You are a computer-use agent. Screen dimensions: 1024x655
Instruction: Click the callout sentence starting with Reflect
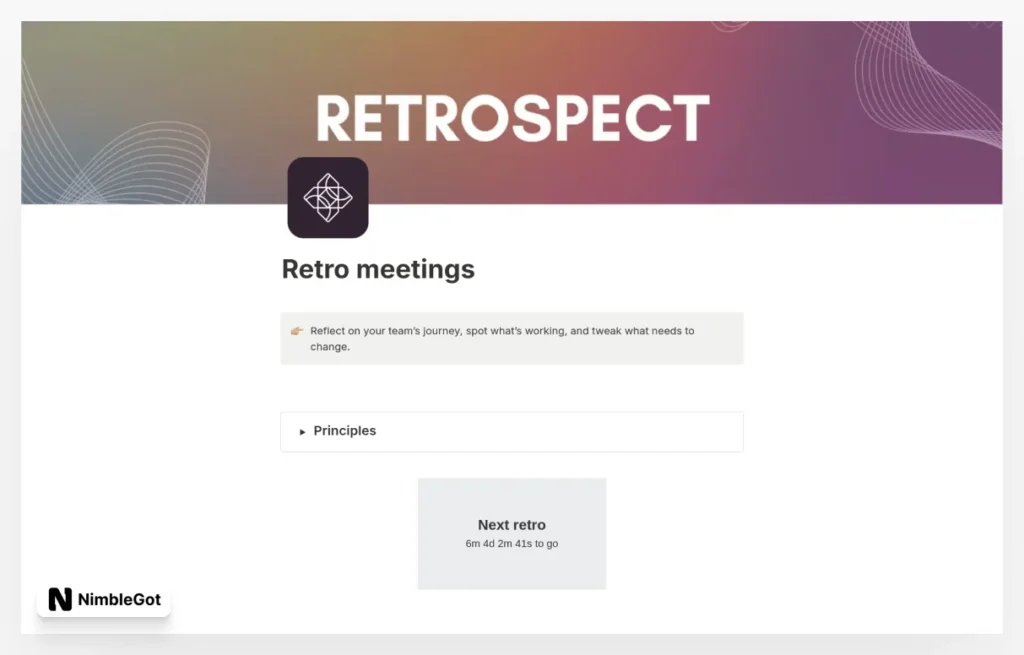pos(501,331)
